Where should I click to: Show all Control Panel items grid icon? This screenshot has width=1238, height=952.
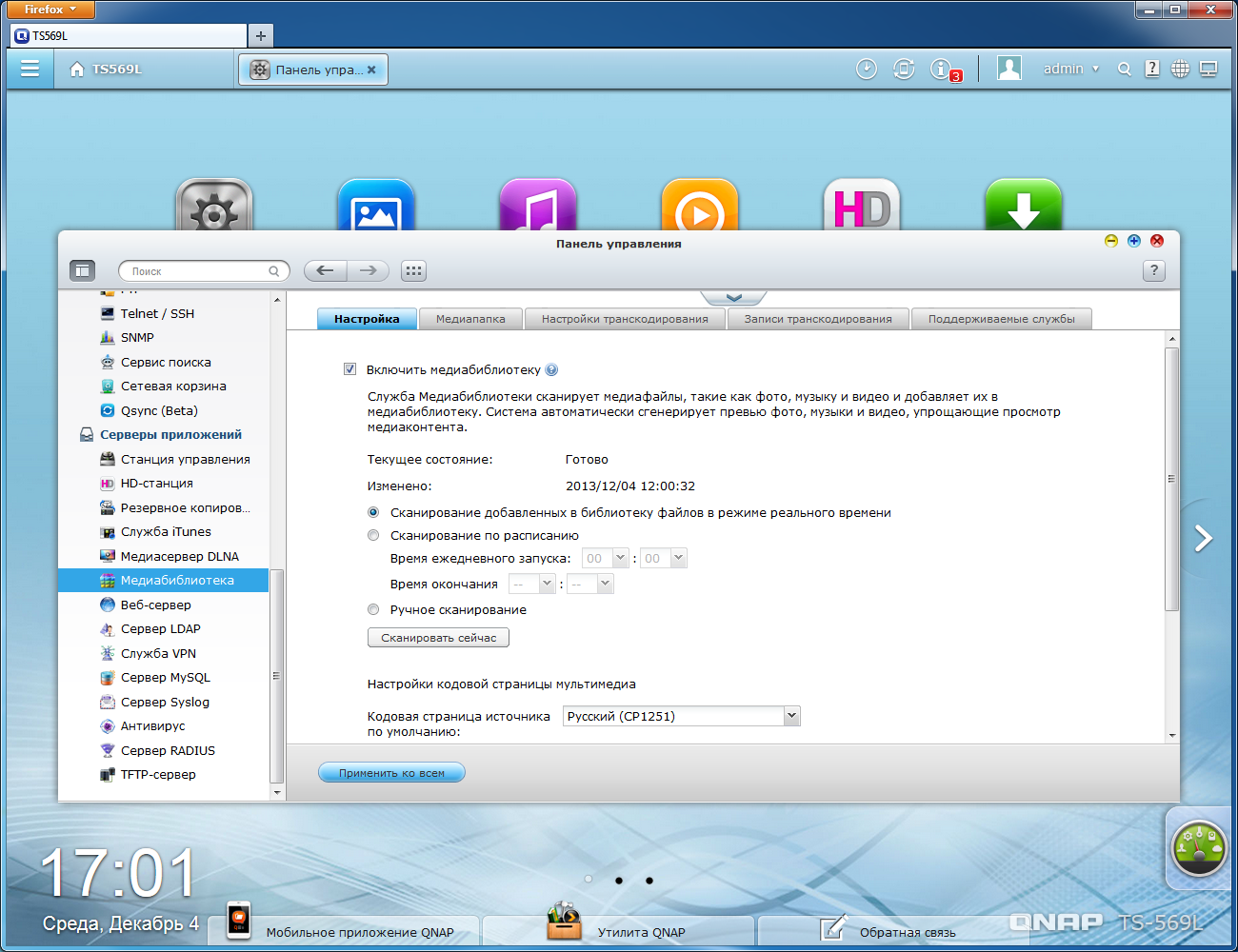[x=413, y=270]
